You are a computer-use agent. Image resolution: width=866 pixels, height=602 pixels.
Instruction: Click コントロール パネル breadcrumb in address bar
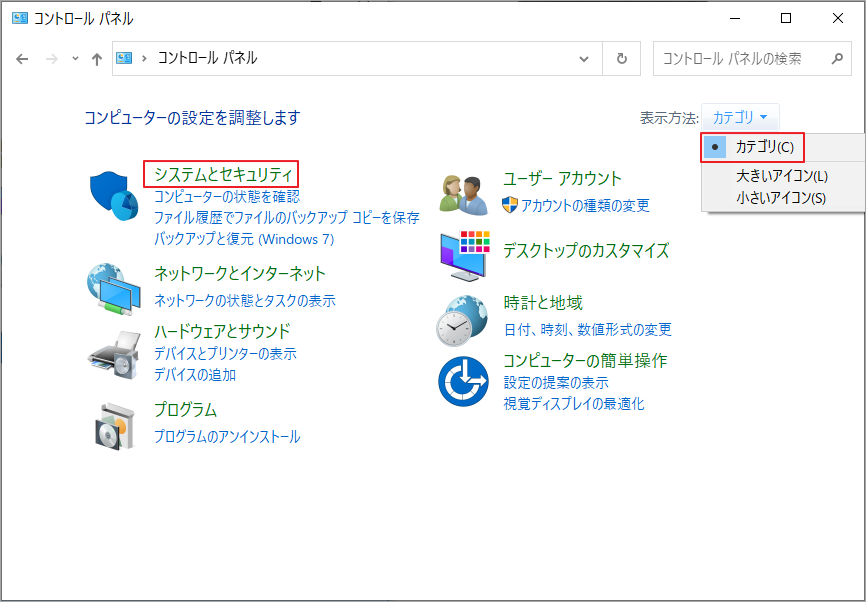208,58
